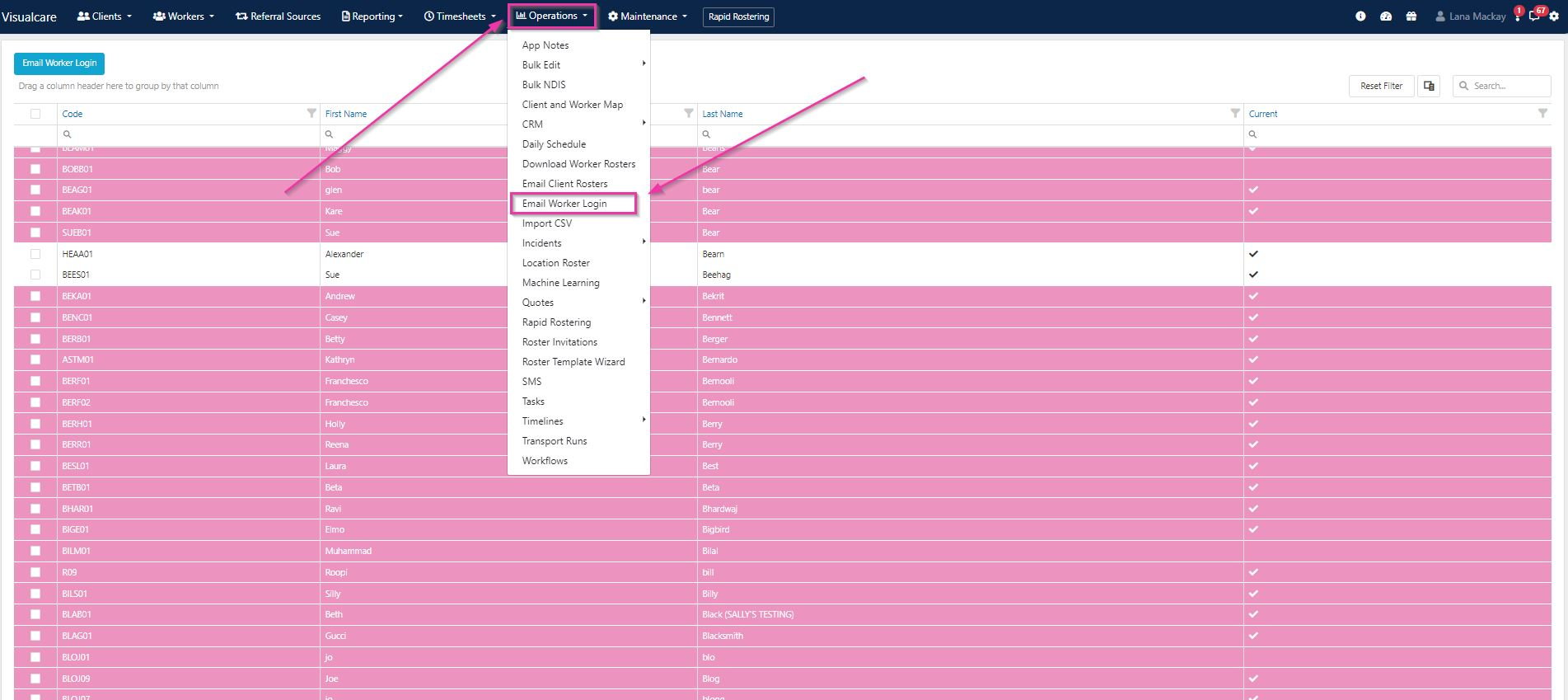Click the Last Name column filter input
This screenshot has height=700, width=1568.
click(971, 134)
